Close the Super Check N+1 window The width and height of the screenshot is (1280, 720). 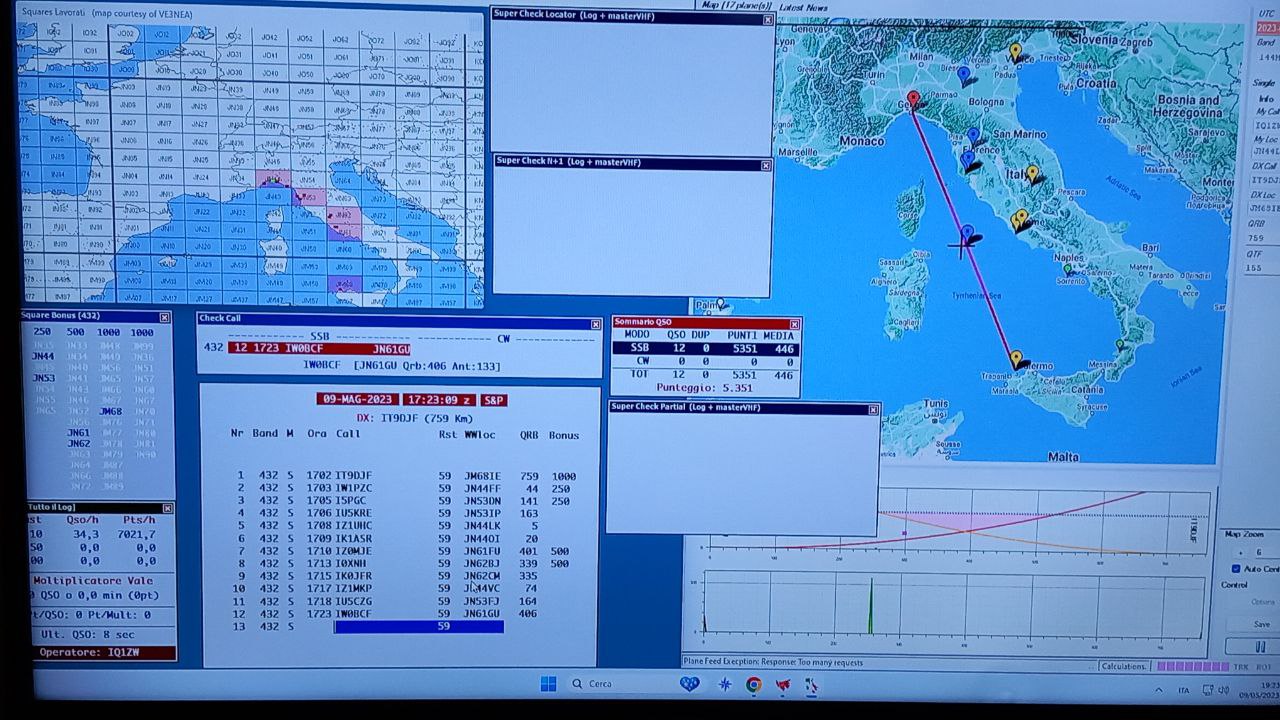tap(766, 165)
